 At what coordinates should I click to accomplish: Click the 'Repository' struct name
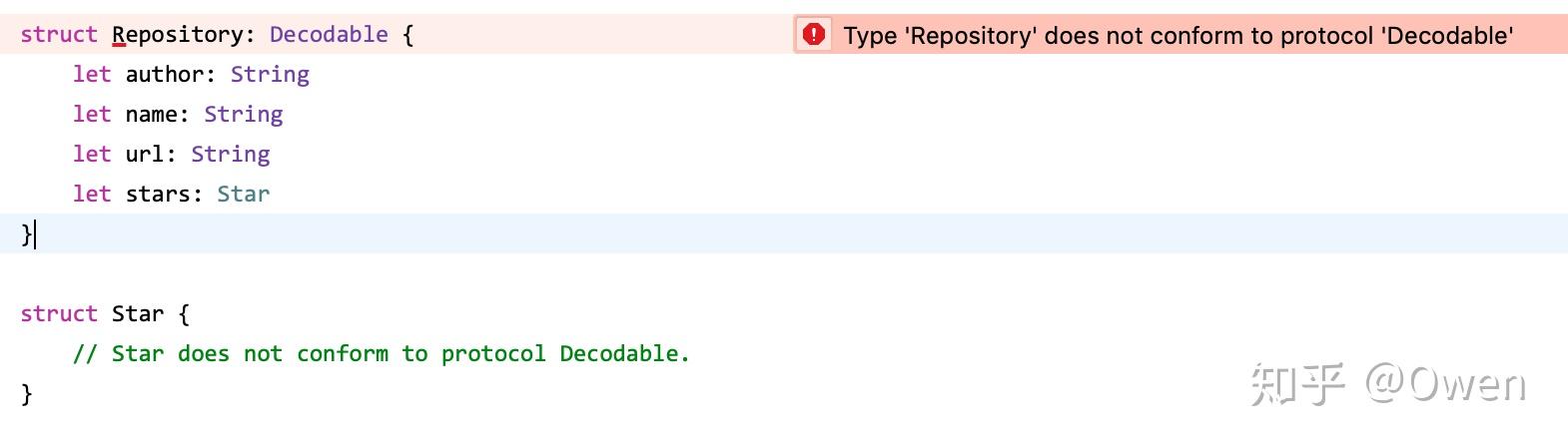tap(177, 35)
